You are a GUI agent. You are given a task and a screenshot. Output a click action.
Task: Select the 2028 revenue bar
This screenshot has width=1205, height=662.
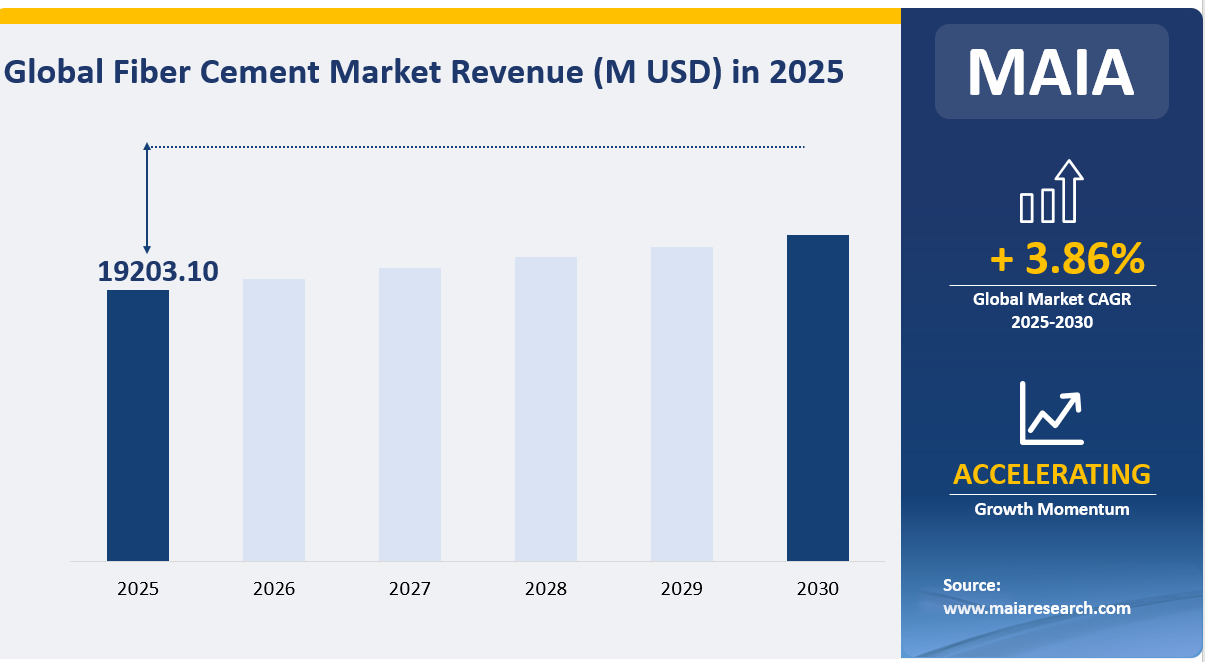[545, 410]
